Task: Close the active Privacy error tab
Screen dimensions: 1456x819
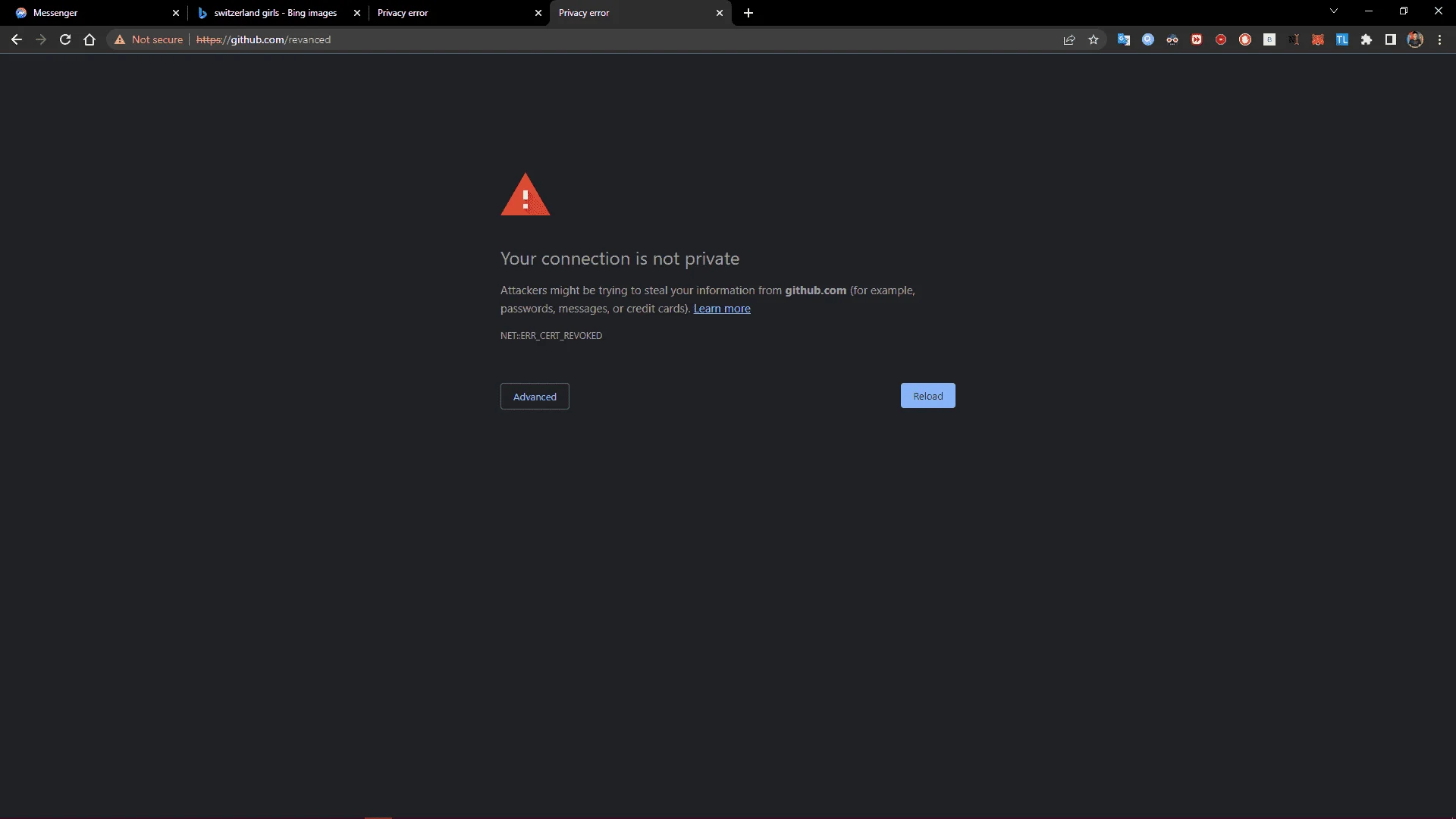Action: (x=720, y=13)
